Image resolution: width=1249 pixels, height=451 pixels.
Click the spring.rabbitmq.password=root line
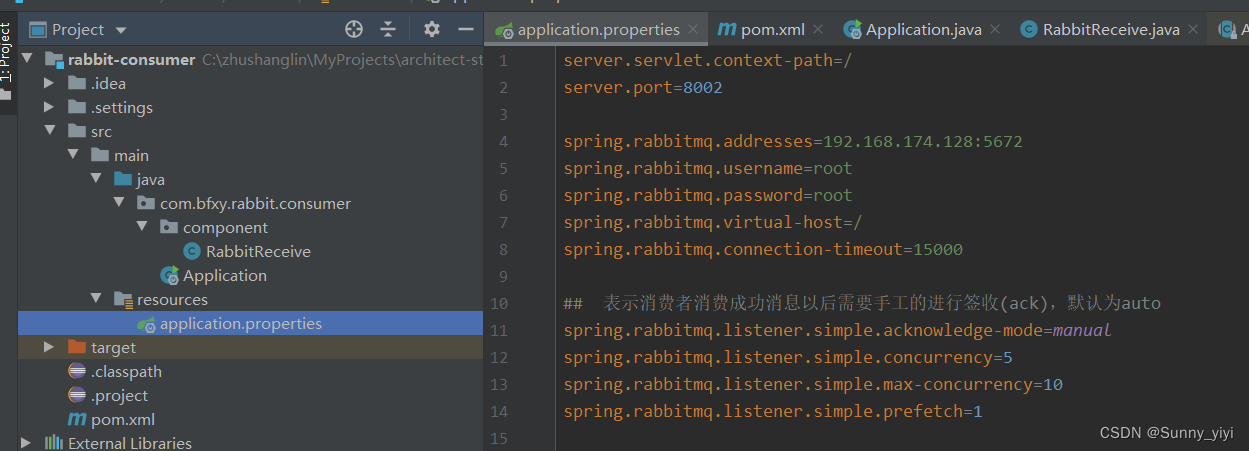point(708,196)
